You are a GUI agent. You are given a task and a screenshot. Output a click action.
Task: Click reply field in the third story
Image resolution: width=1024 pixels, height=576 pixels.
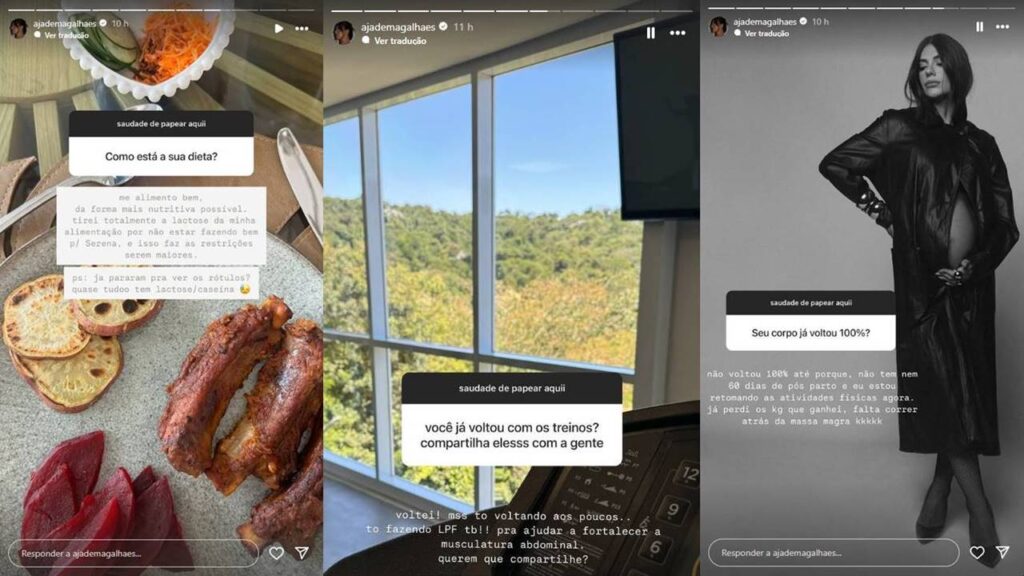833,552
